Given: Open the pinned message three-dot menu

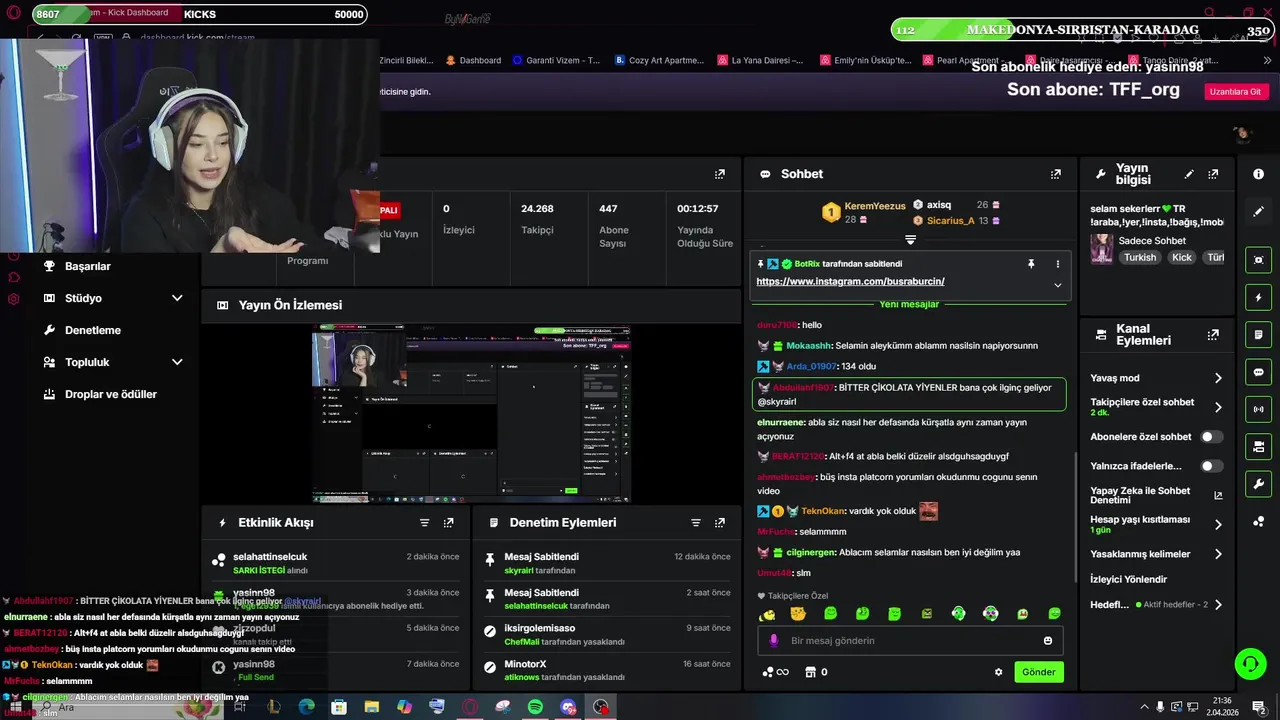Looking at the screenshot, I should (1057, 264).
